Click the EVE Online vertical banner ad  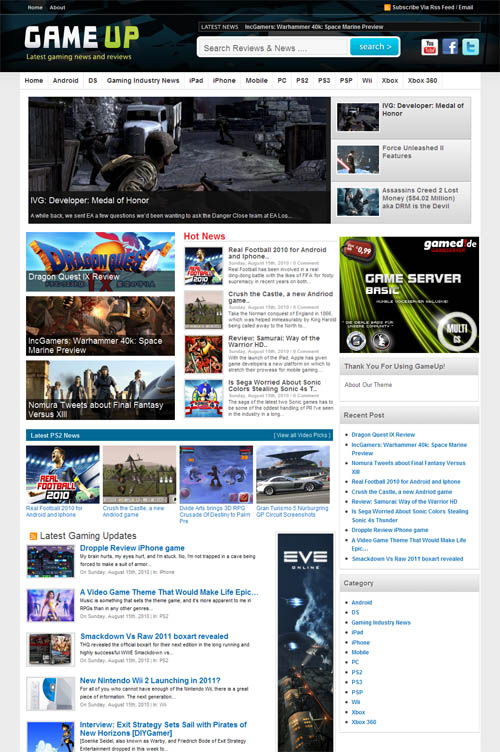(305, 643)
